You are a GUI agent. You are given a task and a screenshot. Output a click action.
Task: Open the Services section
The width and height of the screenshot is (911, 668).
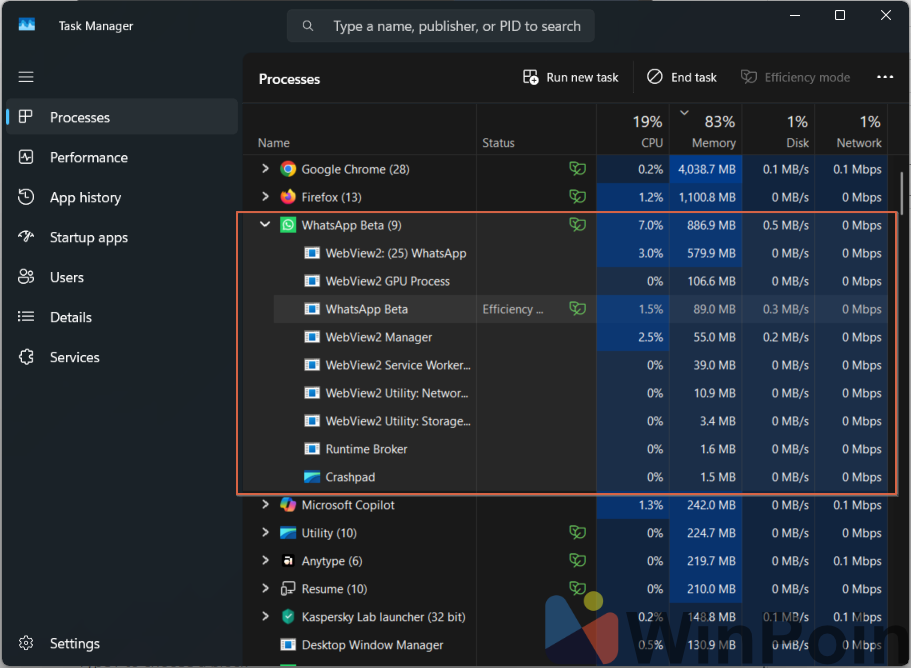72,357
